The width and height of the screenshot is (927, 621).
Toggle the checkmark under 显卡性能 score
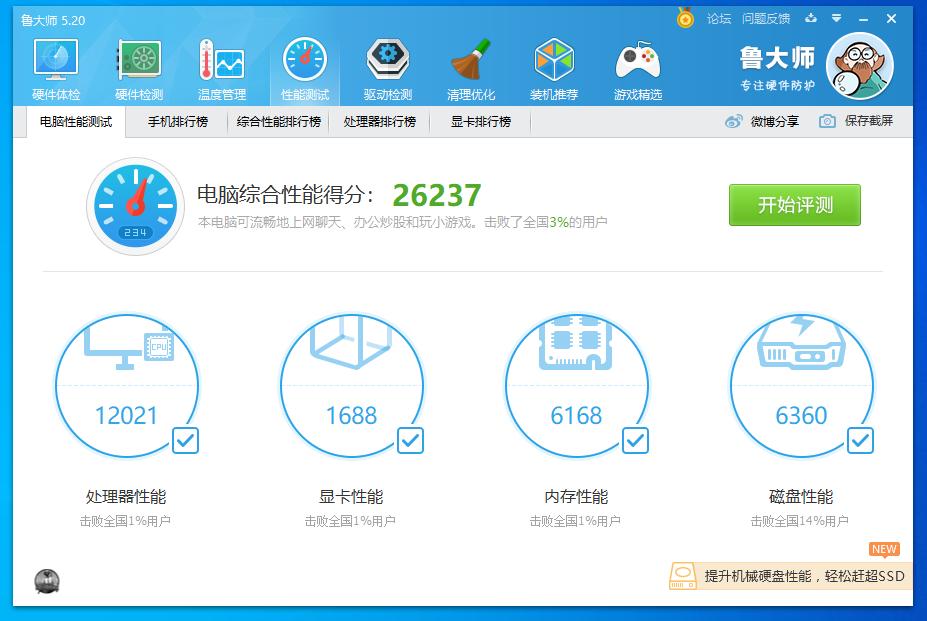409,440
